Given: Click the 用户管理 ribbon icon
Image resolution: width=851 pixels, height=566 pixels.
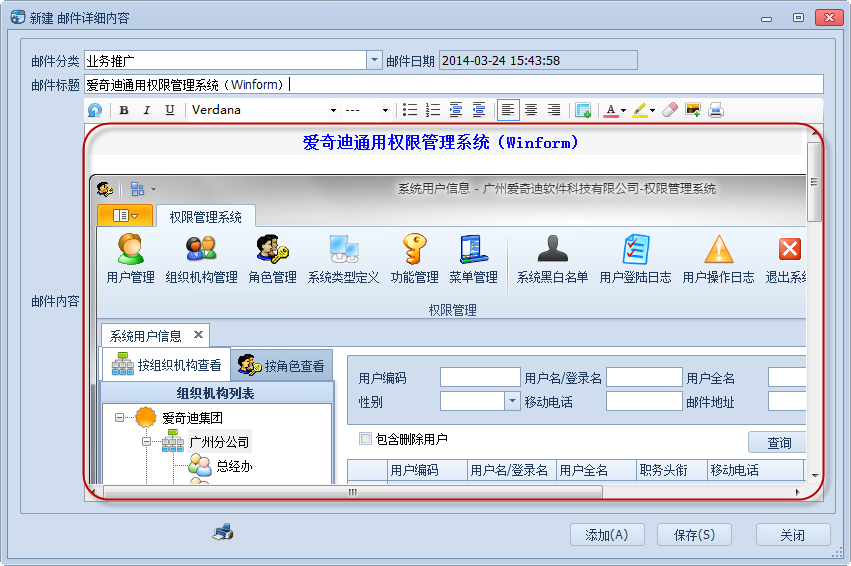Looking at the screenshot, I should (130, 259).
